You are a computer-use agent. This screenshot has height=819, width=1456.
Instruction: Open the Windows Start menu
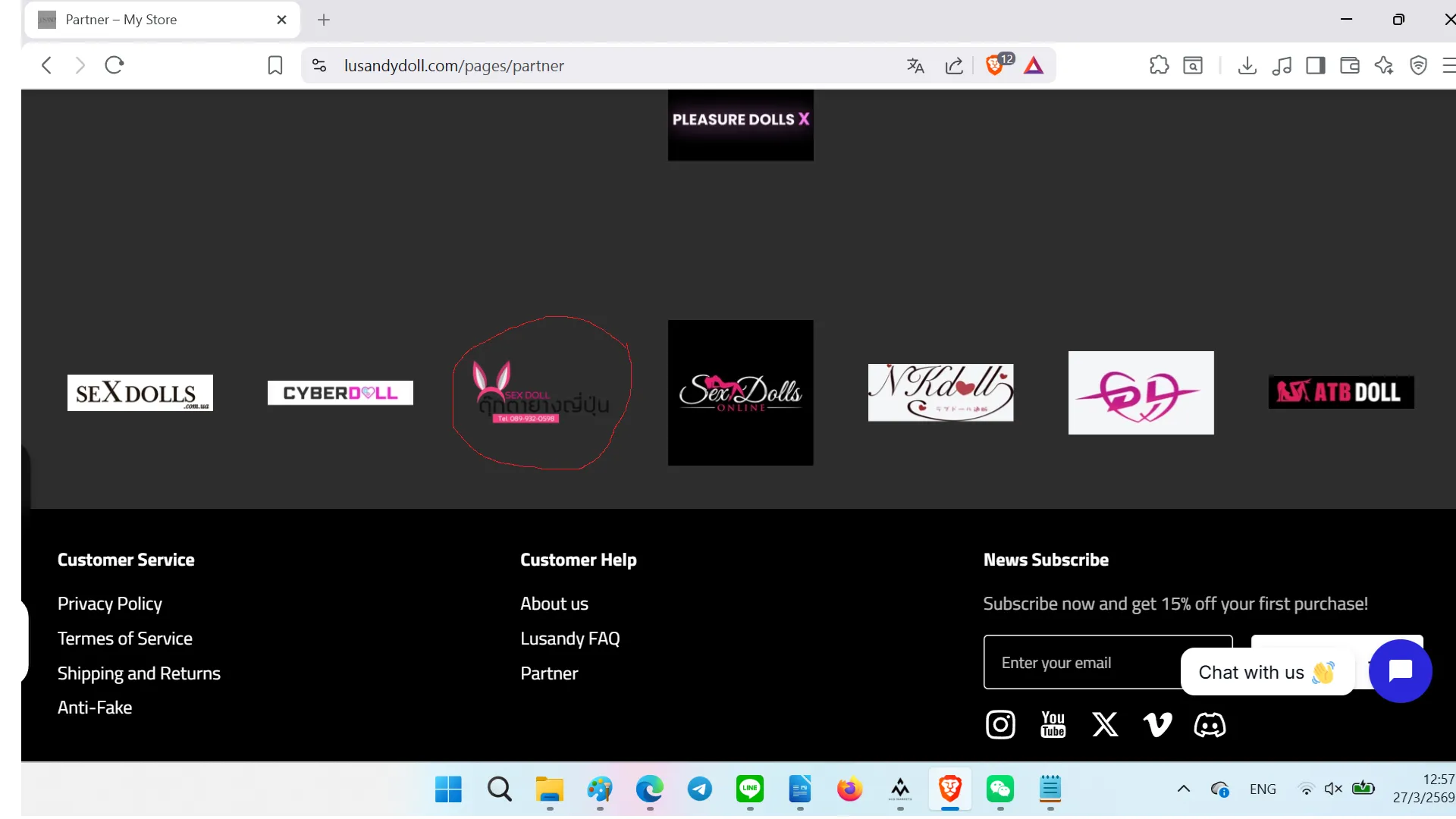[448, 789]
